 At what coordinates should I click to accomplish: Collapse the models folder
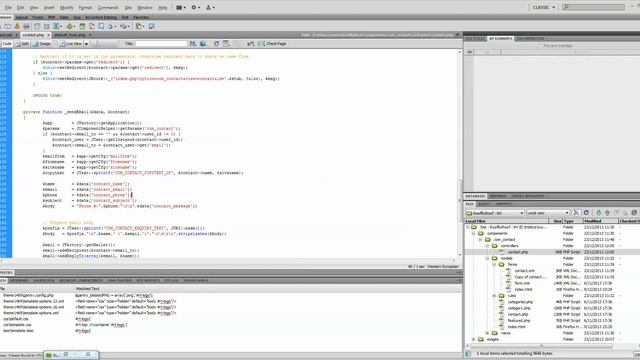click(487, 258)
